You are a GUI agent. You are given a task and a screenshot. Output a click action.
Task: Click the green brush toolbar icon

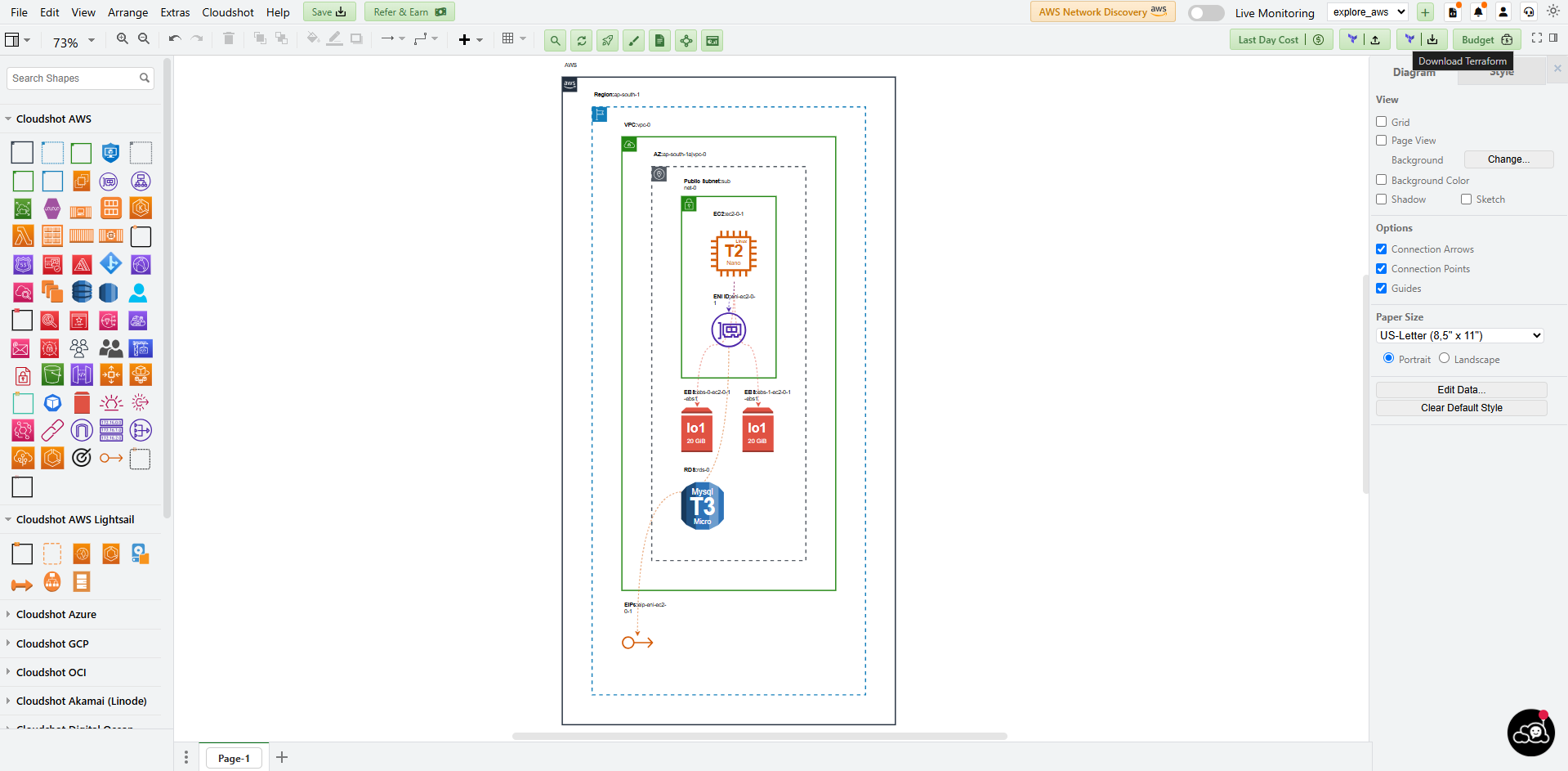pos(634,40)
